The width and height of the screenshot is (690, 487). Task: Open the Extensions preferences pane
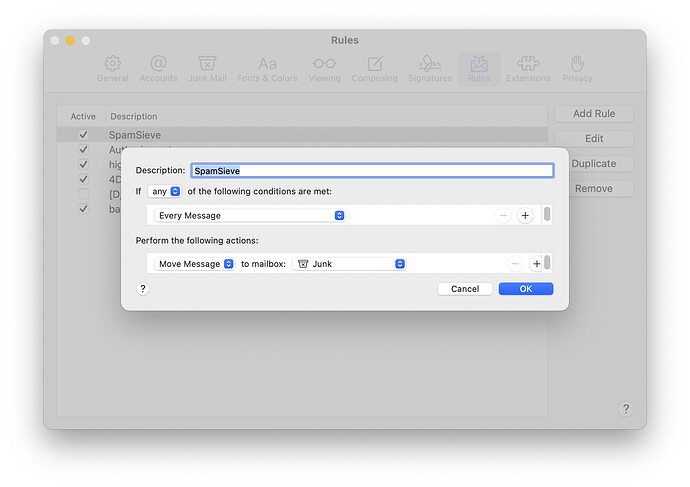pos(528,69)
